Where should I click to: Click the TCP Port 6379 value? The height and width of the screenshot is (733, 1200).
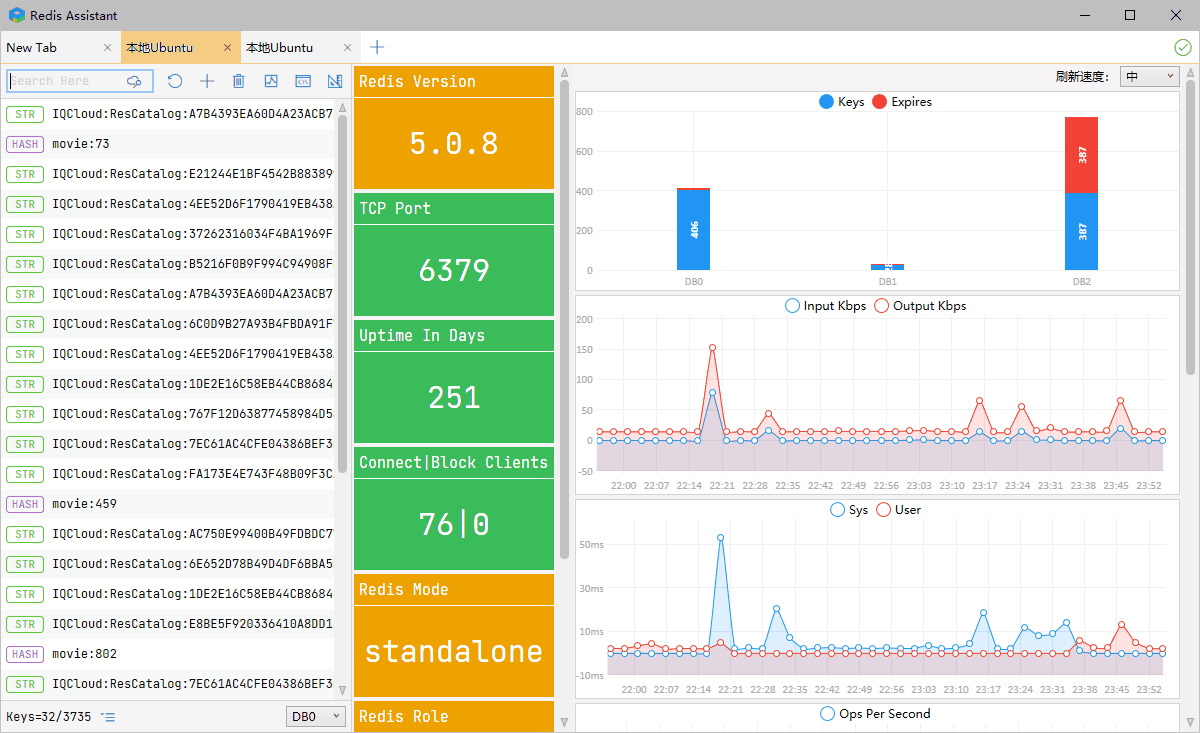[x=454, y=270]
